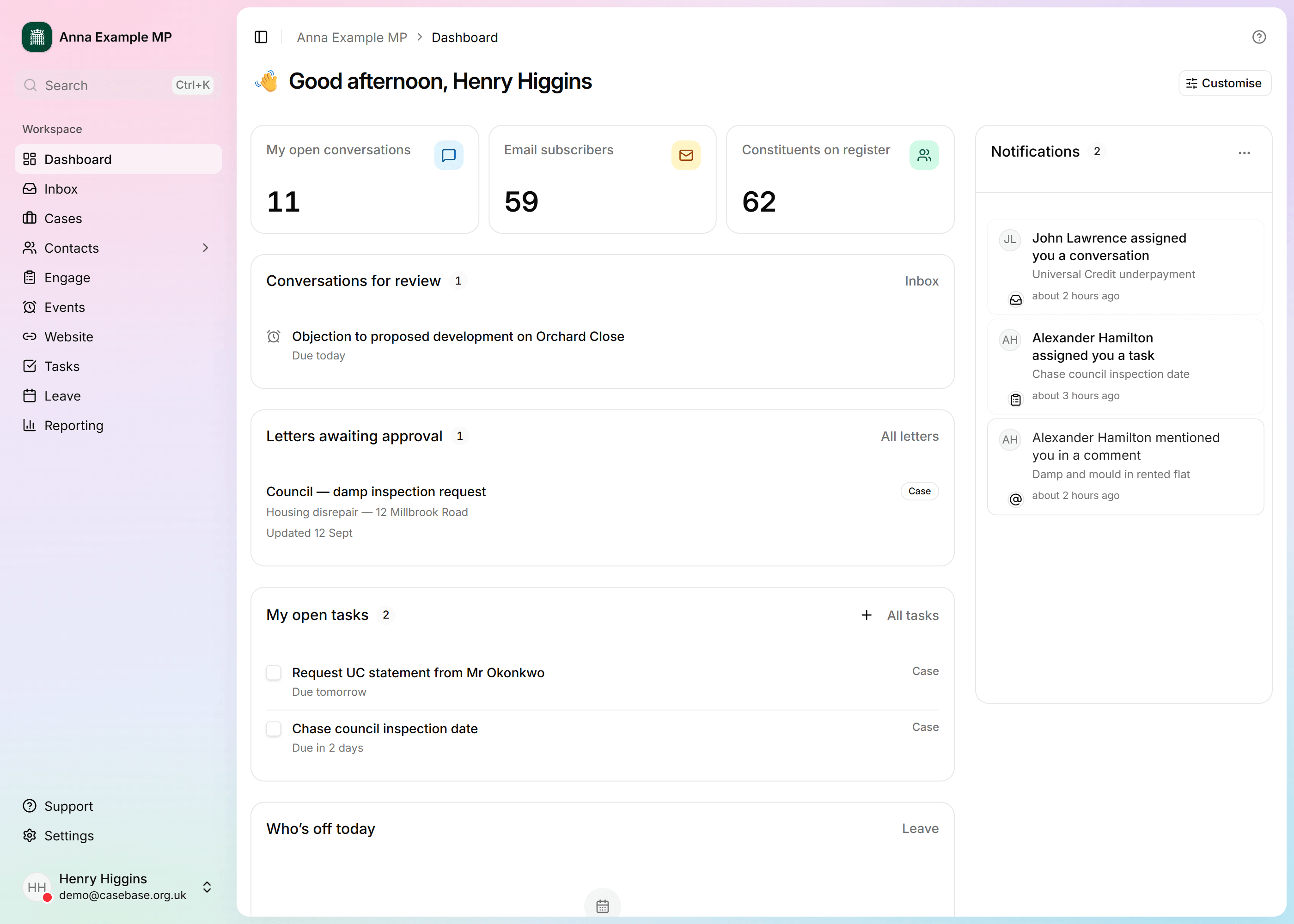The height and width of the screenshot is (924, 1294).
Task: Click the clipboard icon under Chase council inspection notification
Action: pos(1015,400)
